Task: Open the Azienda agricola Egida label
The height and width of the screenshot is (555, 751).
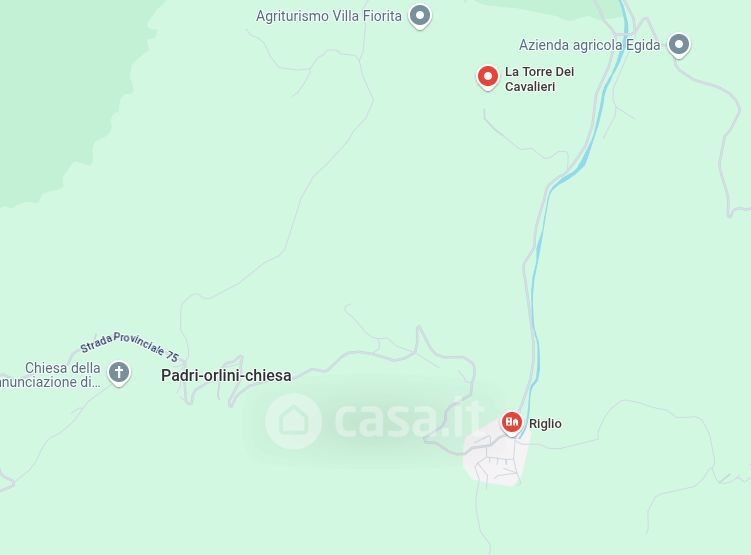Action: (590, 45)
